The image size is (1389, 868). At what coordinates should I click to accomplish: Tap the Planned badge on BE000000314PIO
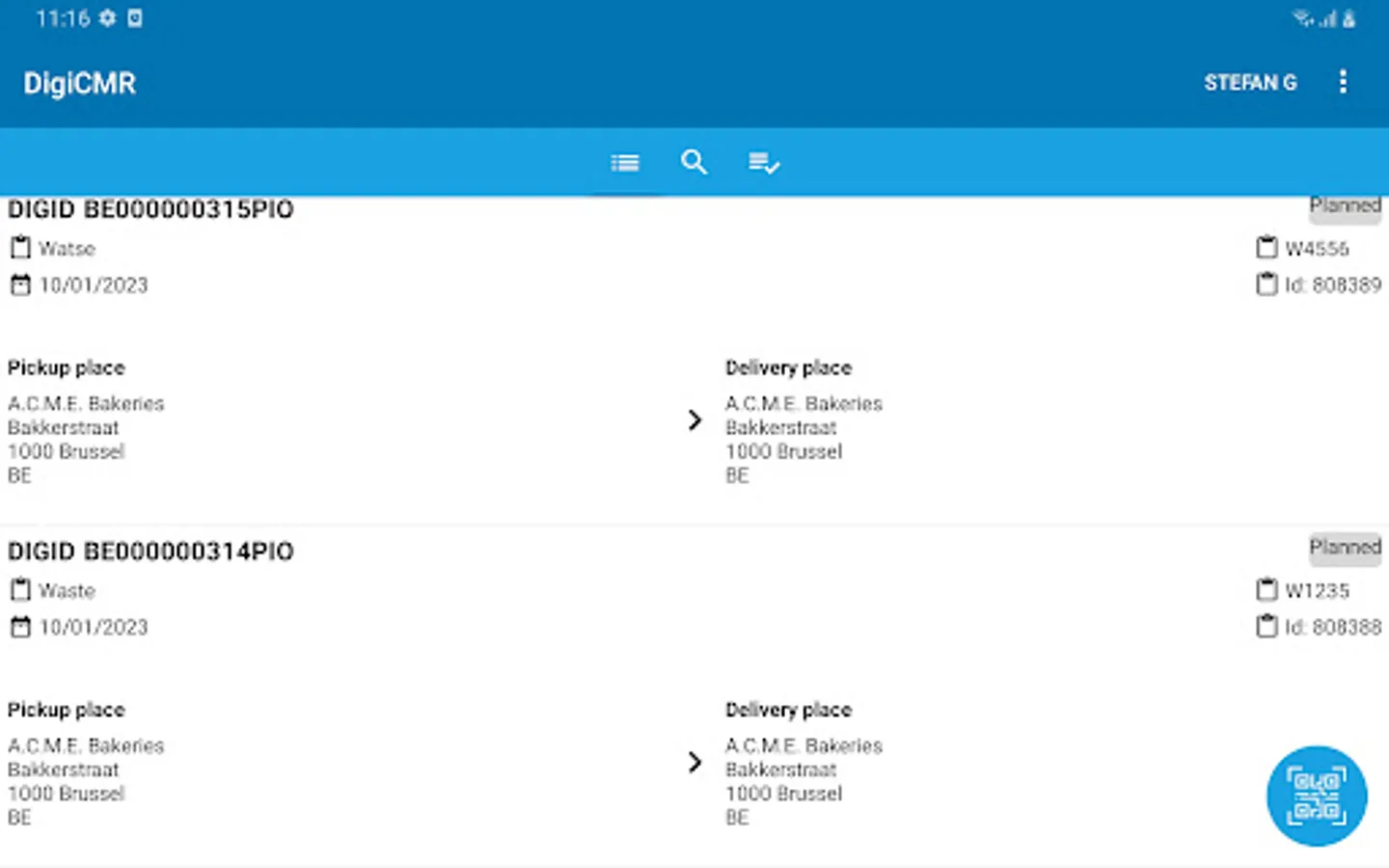click(1345, 548)
